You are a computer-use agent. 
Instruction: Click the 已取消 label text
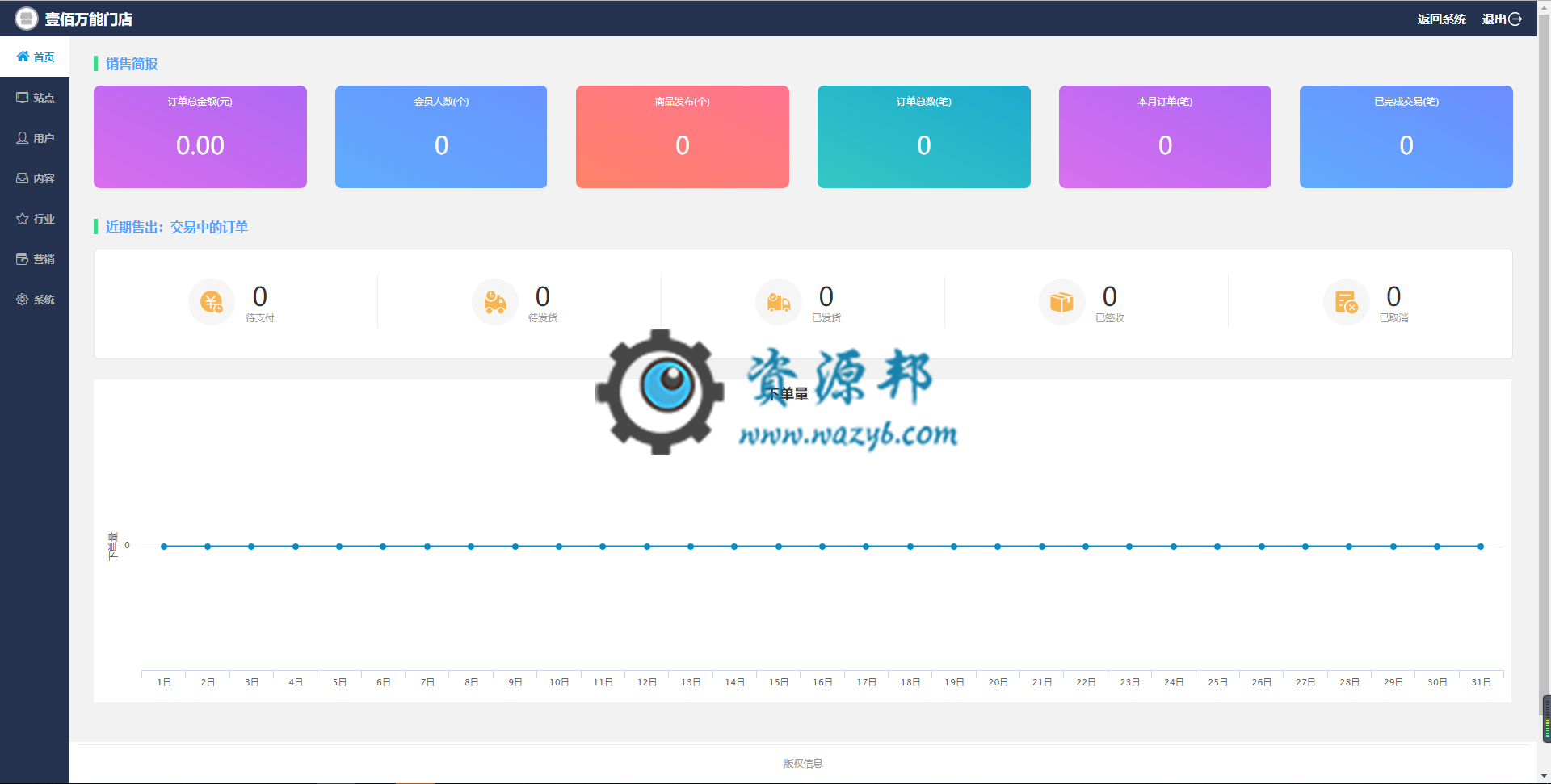(x=1393, y=318)
